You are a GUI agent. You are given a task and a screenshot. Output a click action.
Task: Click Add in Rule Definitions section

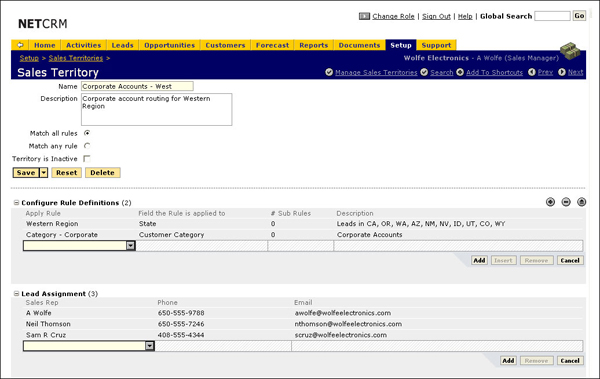click(479, 260)
